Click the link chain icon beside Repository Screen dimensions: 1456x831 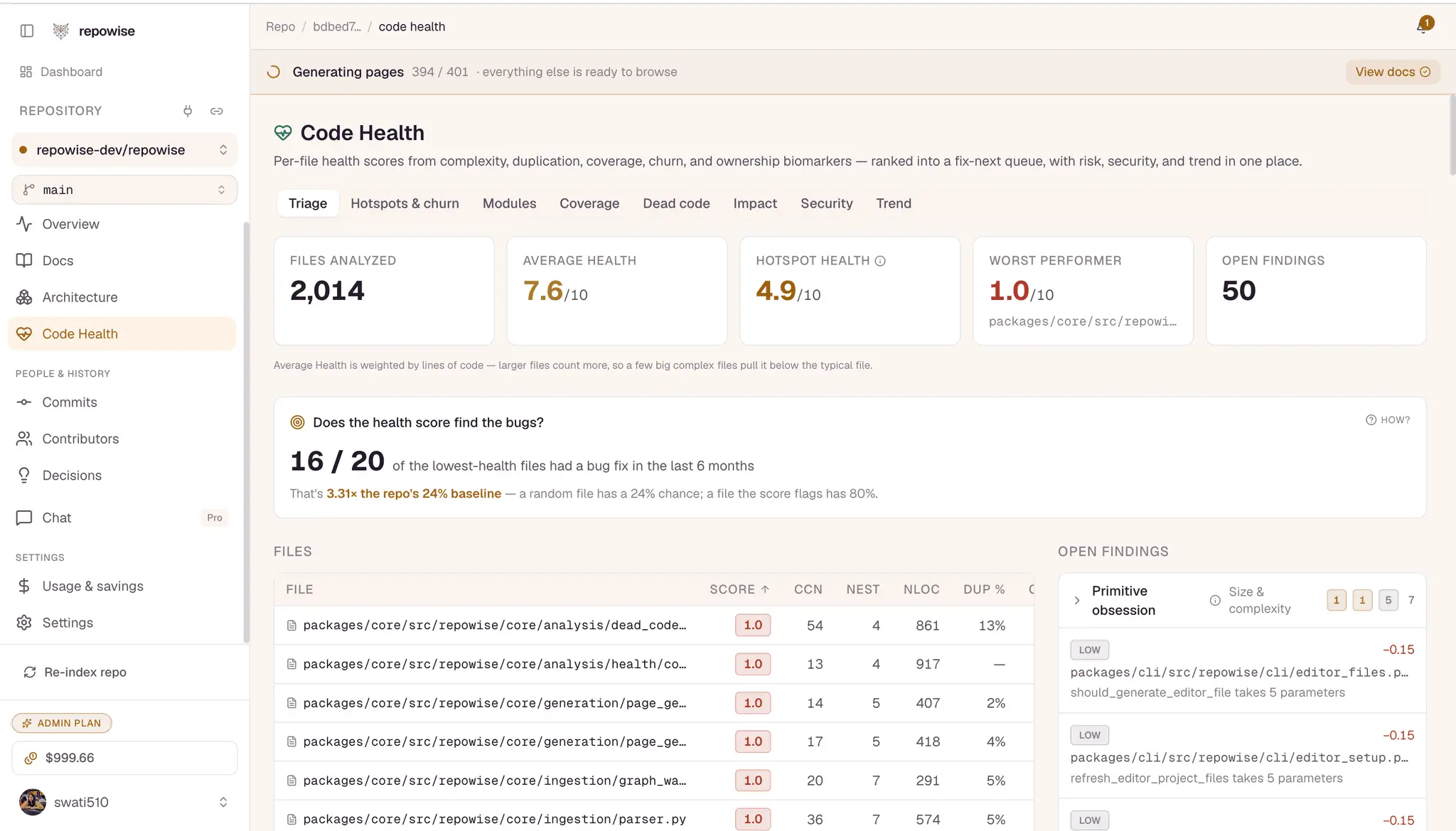(x=217, y=111)
